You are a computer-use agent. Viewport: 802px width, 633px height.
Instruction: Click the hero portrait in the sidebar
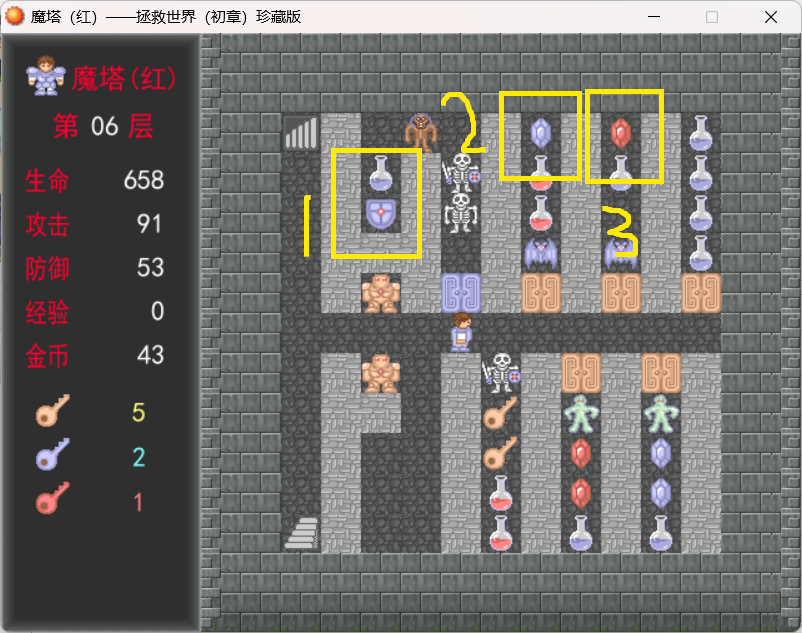[x=46, y=76]
